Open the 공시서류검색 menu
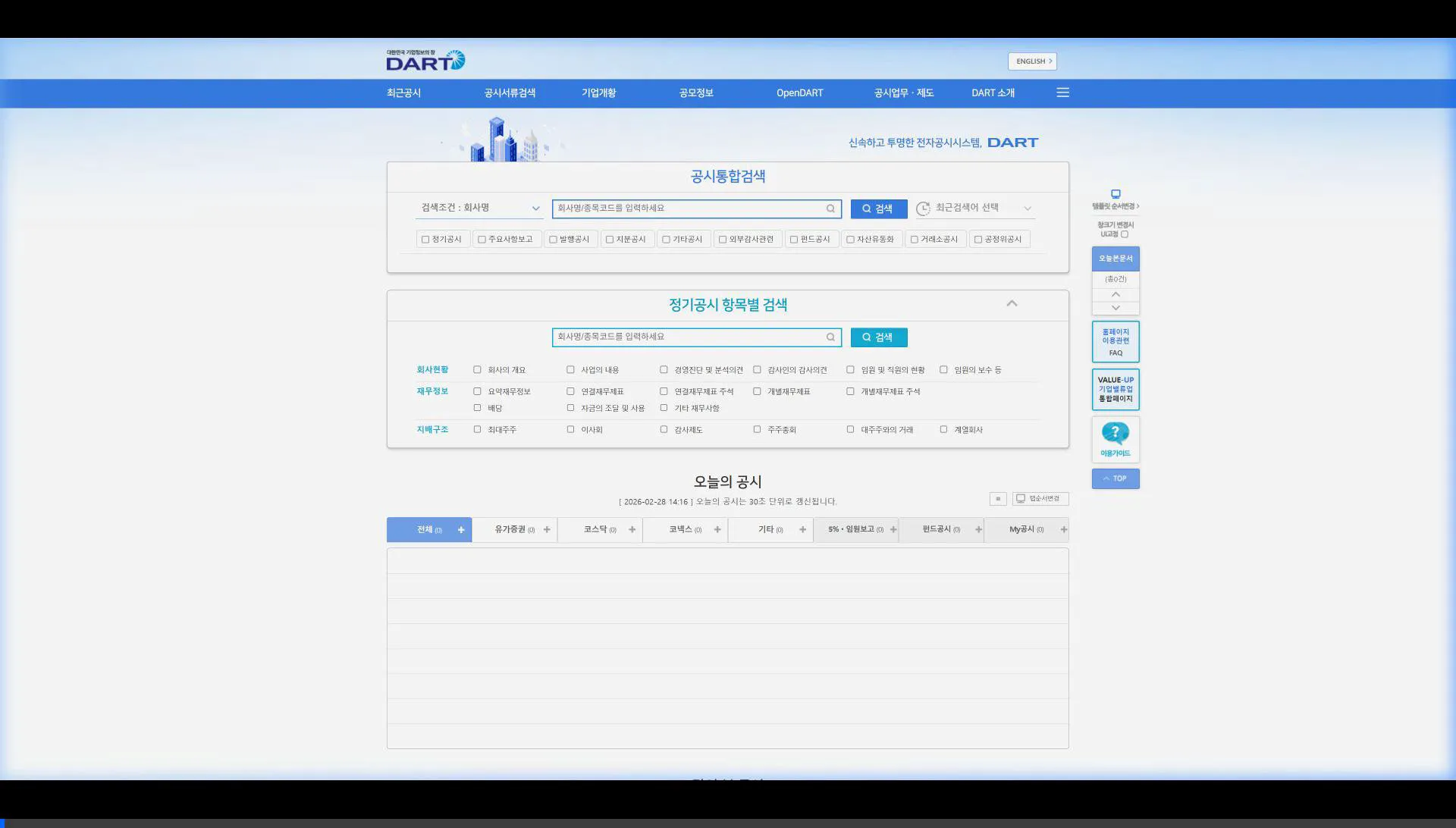1456x828 pixels. tap(510, 93)
